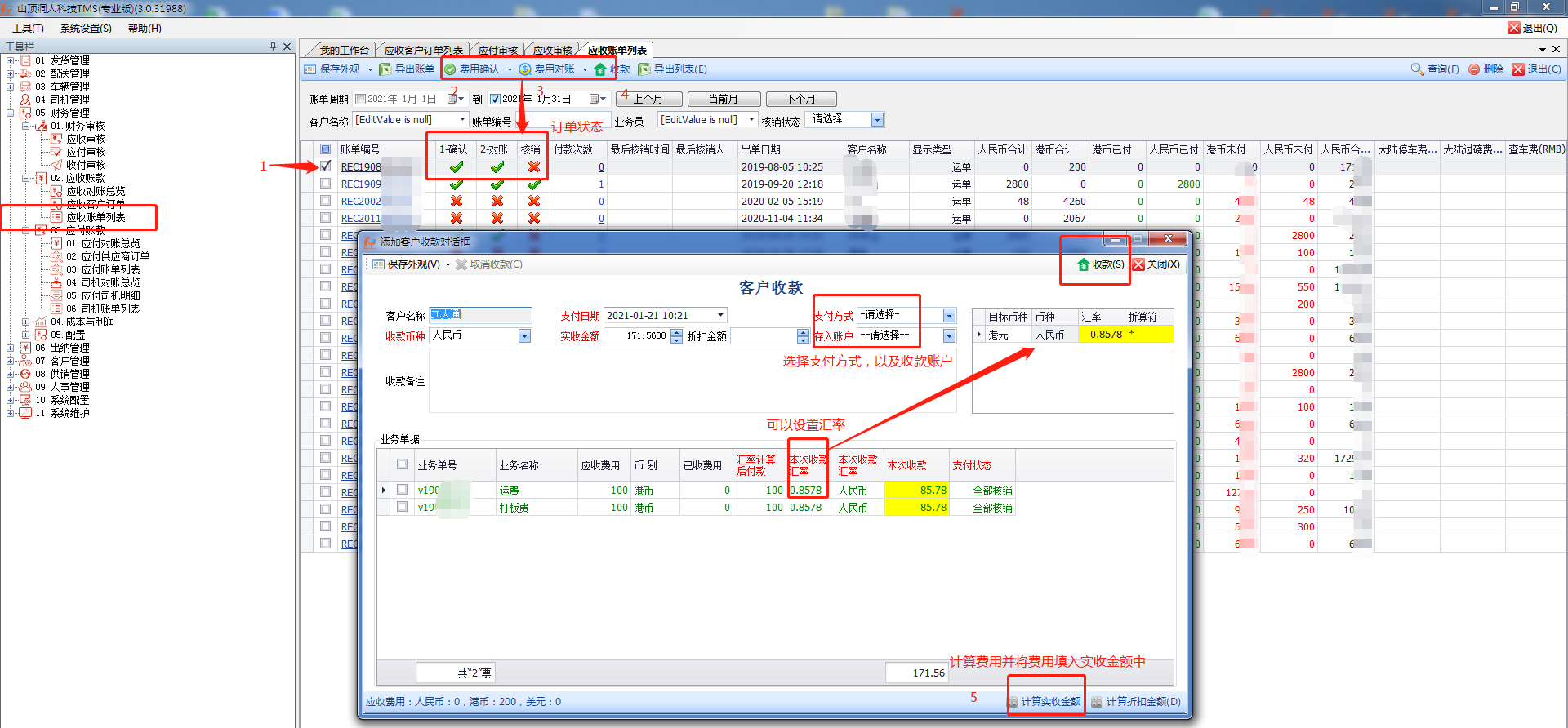Image resolution: width=1568 pixels, height=728 pixels.
Task: Click the 费用对账 toolbar icon
Action: pyautogui.click(x=525, y=69)
